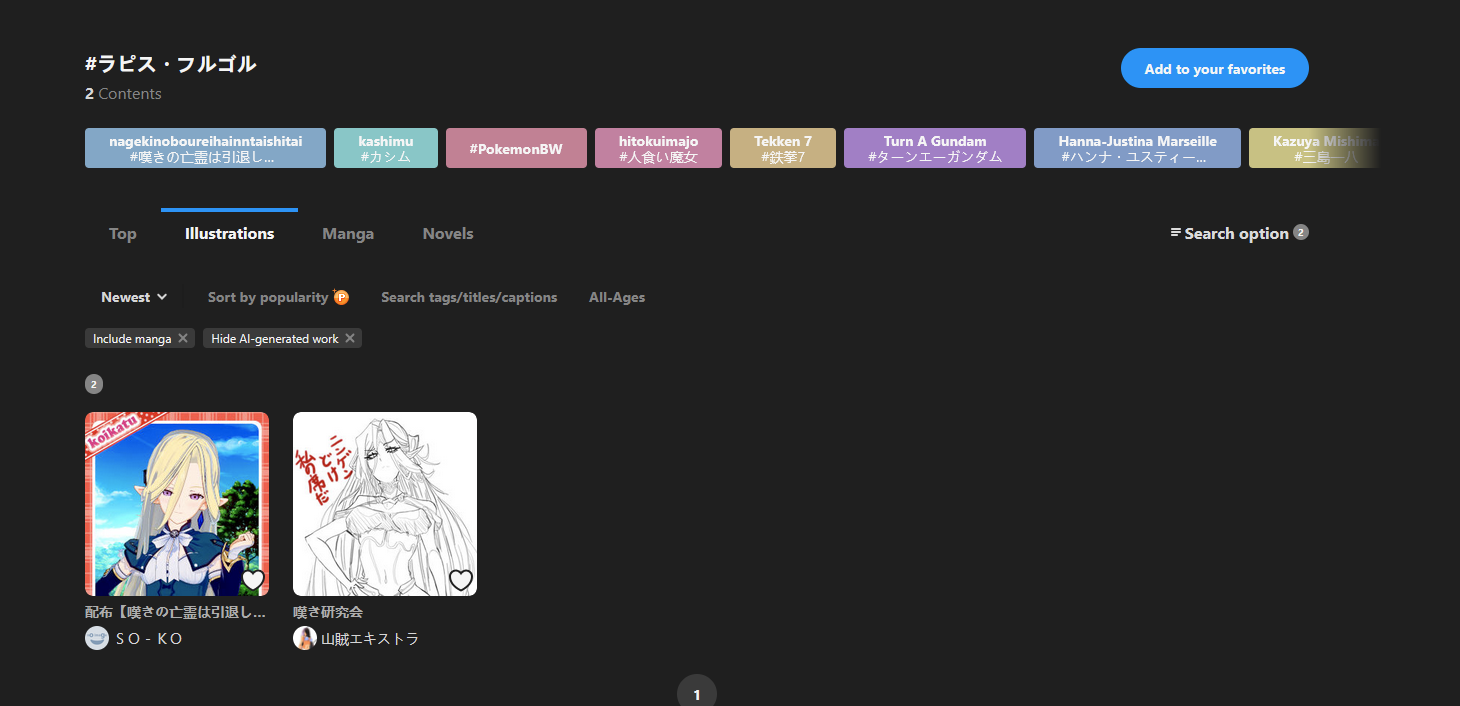Image resolution: width=1460 pixels, height=706 pixels.
Task: Select the #PokemonBW tag chip
Action: [x=516, y=148]
